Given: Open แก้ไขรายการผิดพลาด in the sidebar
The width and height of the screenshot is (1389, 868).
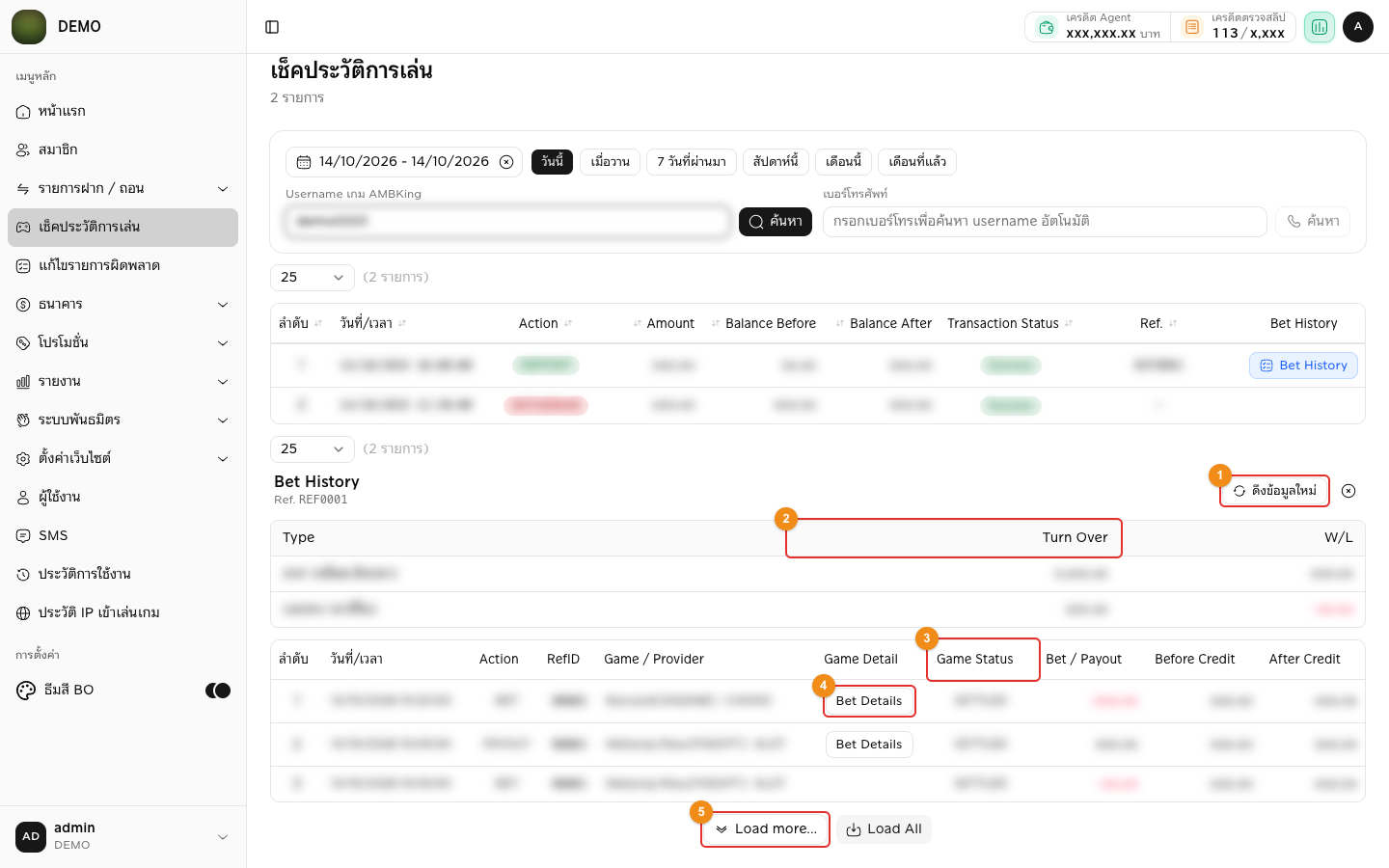Looking at the screenshot, I should [123, 266].
